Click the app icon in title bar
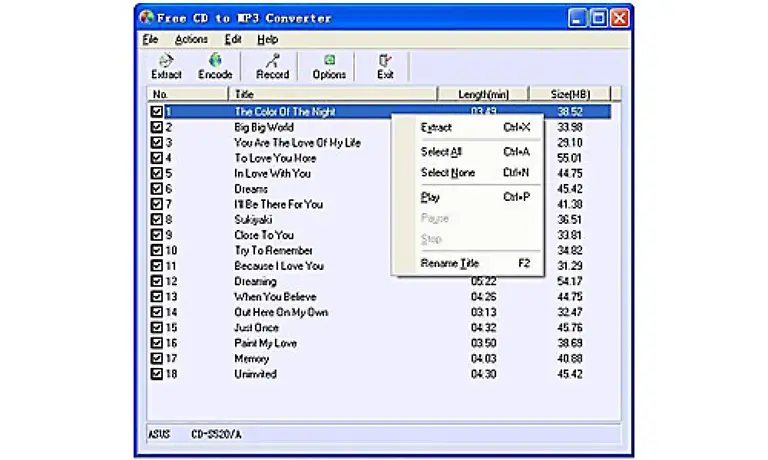Viewport: 768px width, 460px height. (146, 18)
